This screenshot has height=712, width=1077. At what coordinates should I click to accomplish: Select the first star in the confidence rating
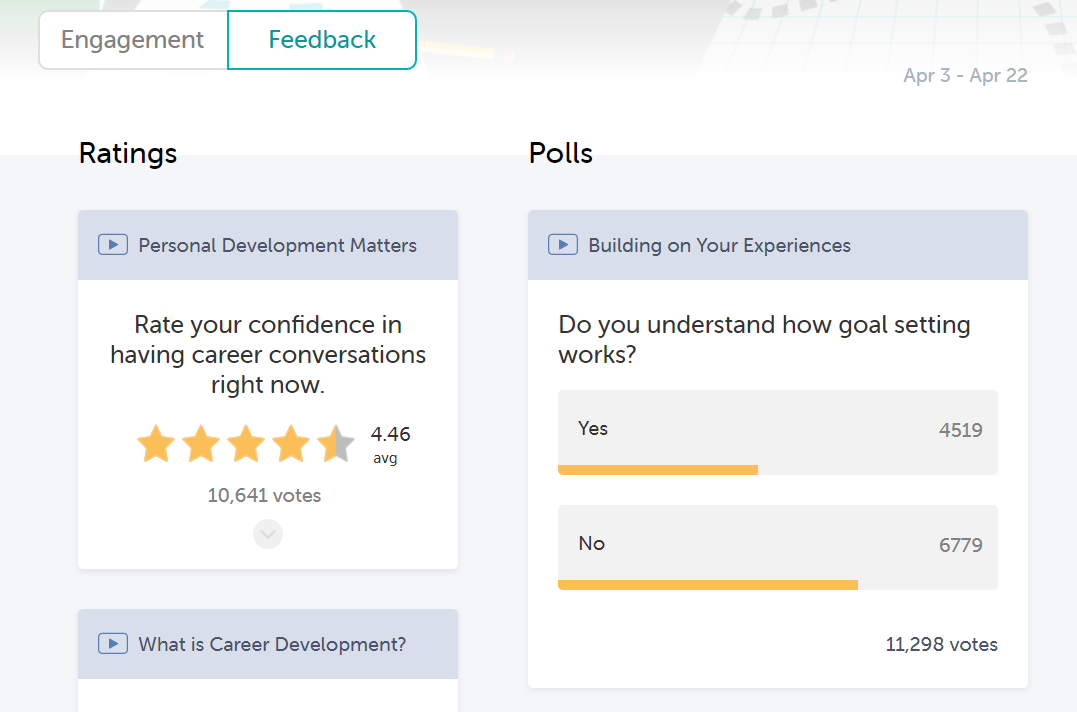pos(156,443)
